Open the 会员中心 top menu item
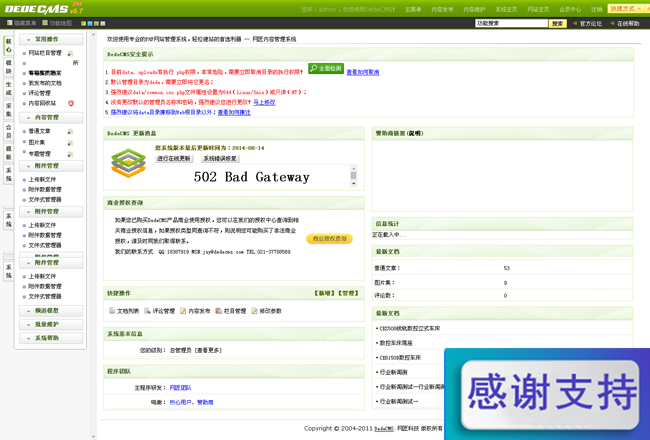The height and width of the screenshot is (440, 650). (x=570, y=9)
